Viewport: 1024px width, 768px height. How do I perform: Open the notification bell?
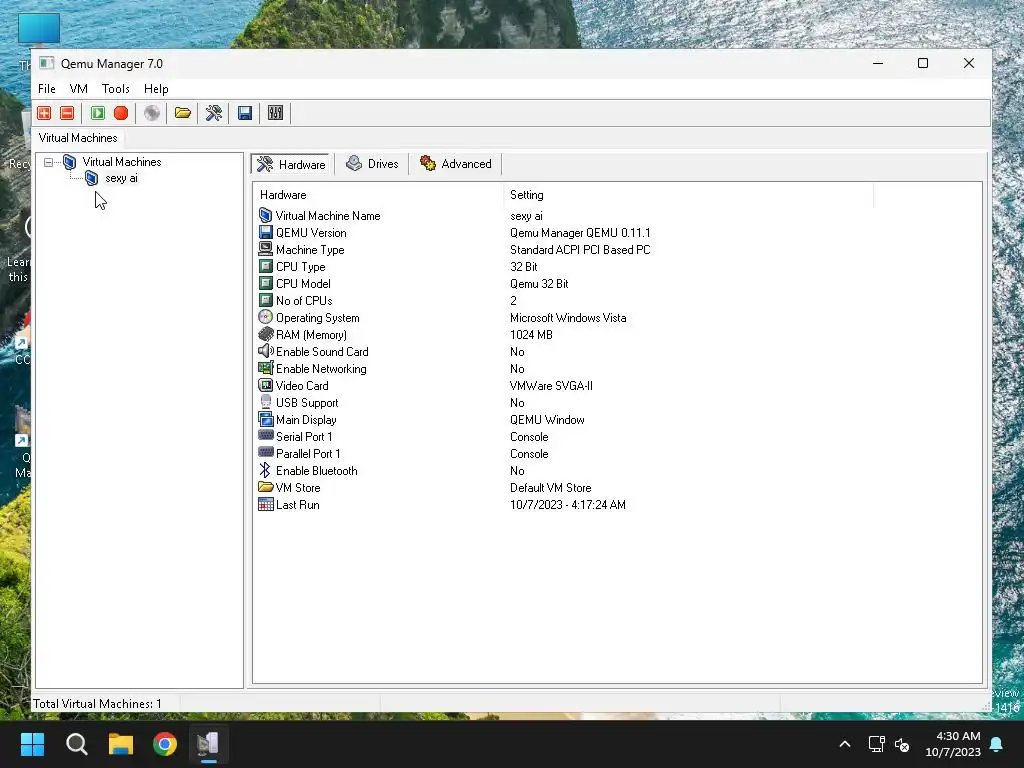coord(997,744)
